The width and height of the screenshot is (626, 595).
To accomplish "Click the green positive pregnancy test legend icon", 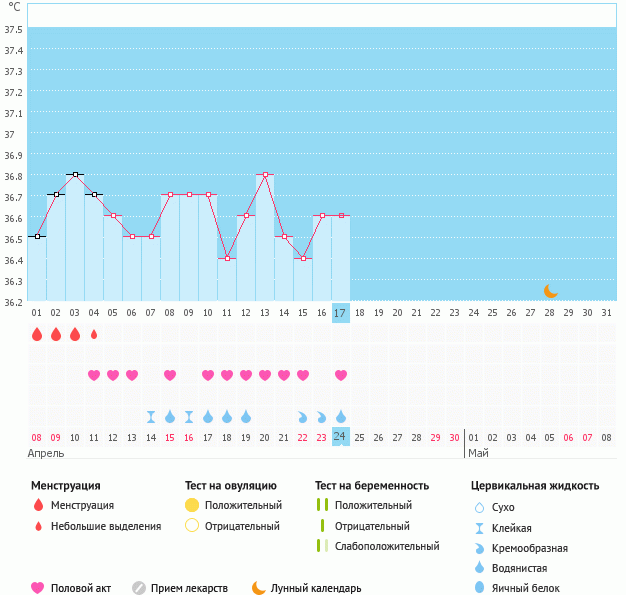I will [321, 505].
